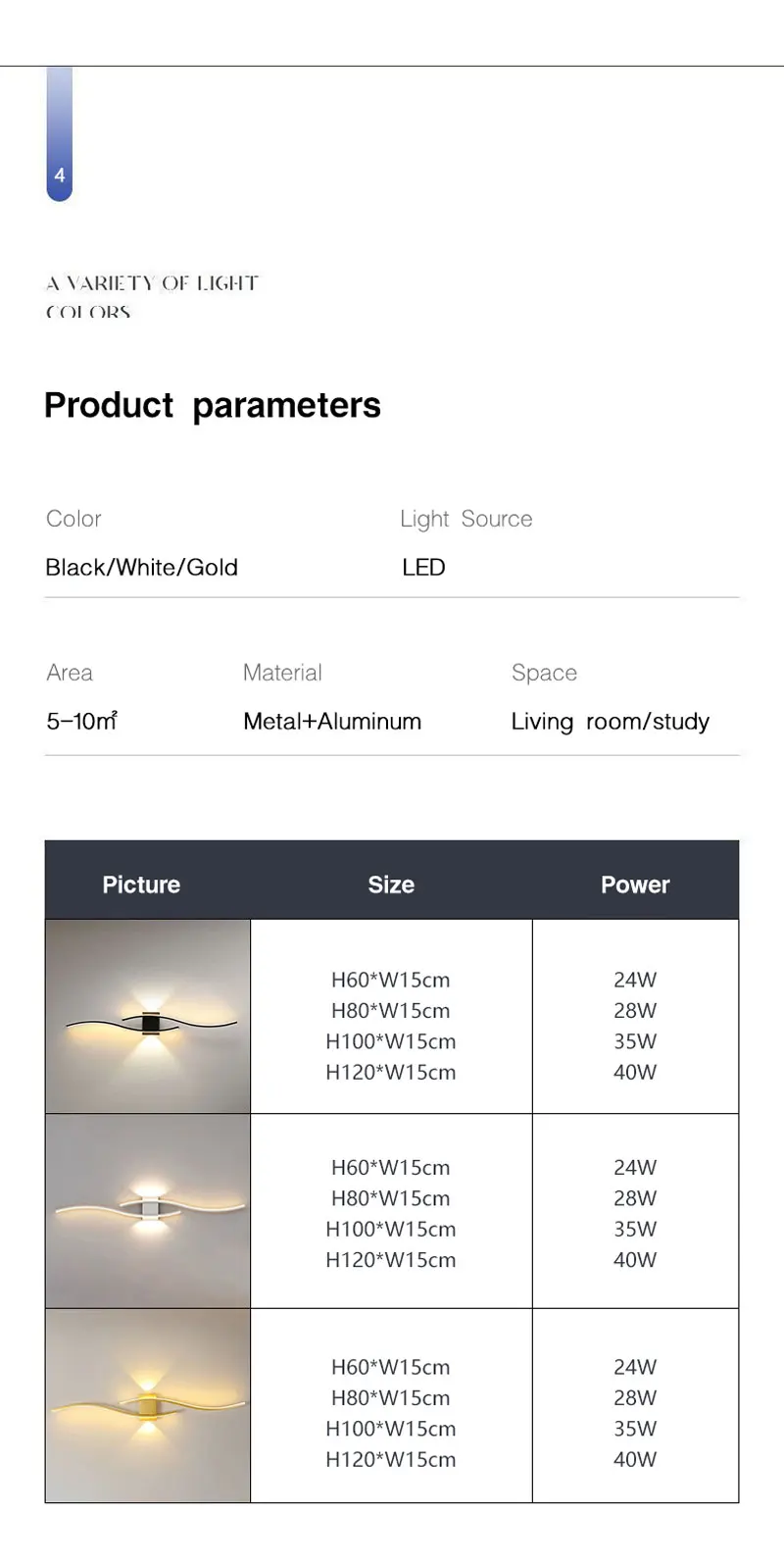Select the gold wave lamp picture

(148, 1405)
